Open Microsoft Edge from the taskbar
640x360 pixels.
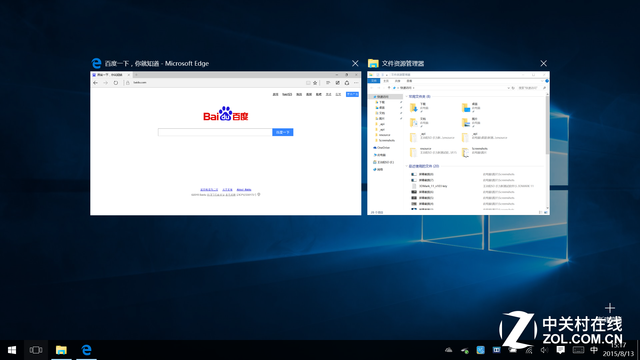[87, 350]
